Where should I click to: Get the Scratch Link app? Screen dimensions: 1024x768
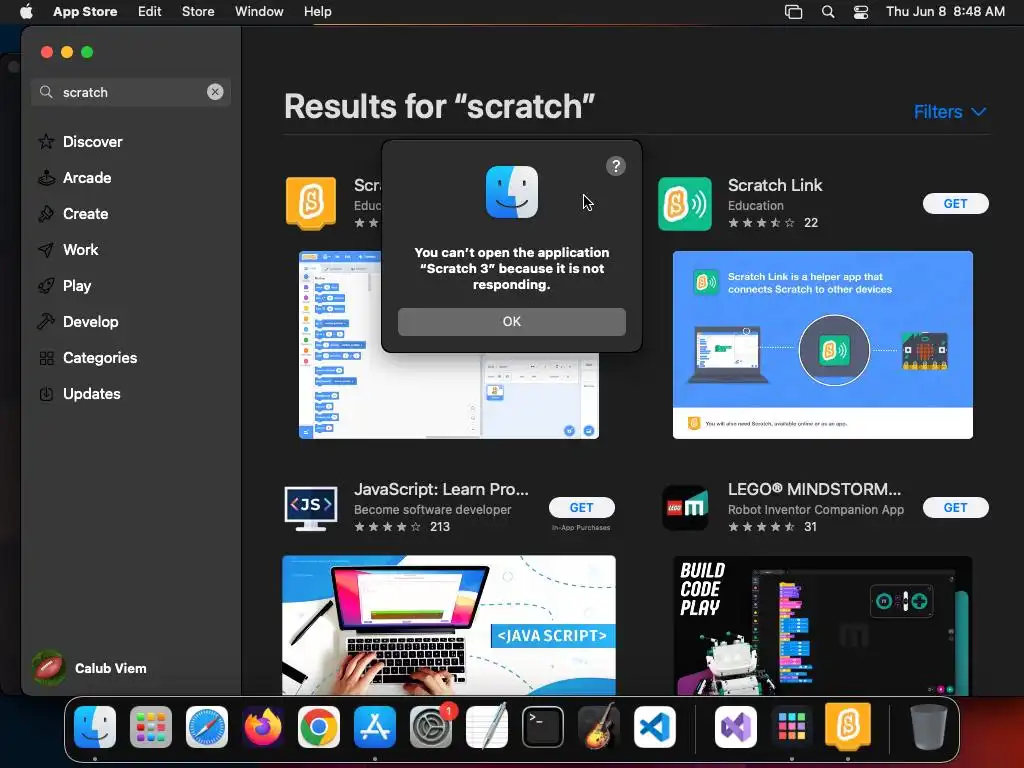(x=955, y=203)
